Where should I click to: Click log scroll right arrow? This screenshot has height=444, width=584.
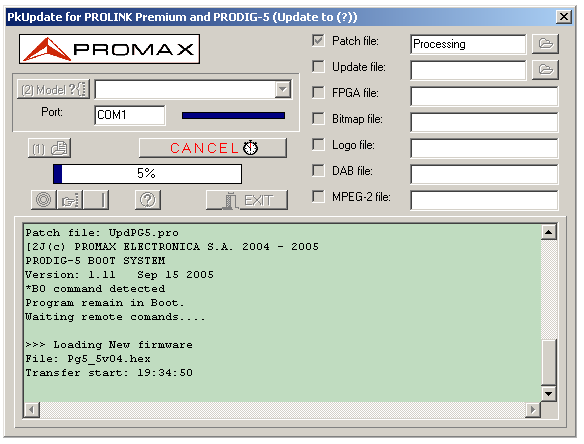tap(533, 410)
